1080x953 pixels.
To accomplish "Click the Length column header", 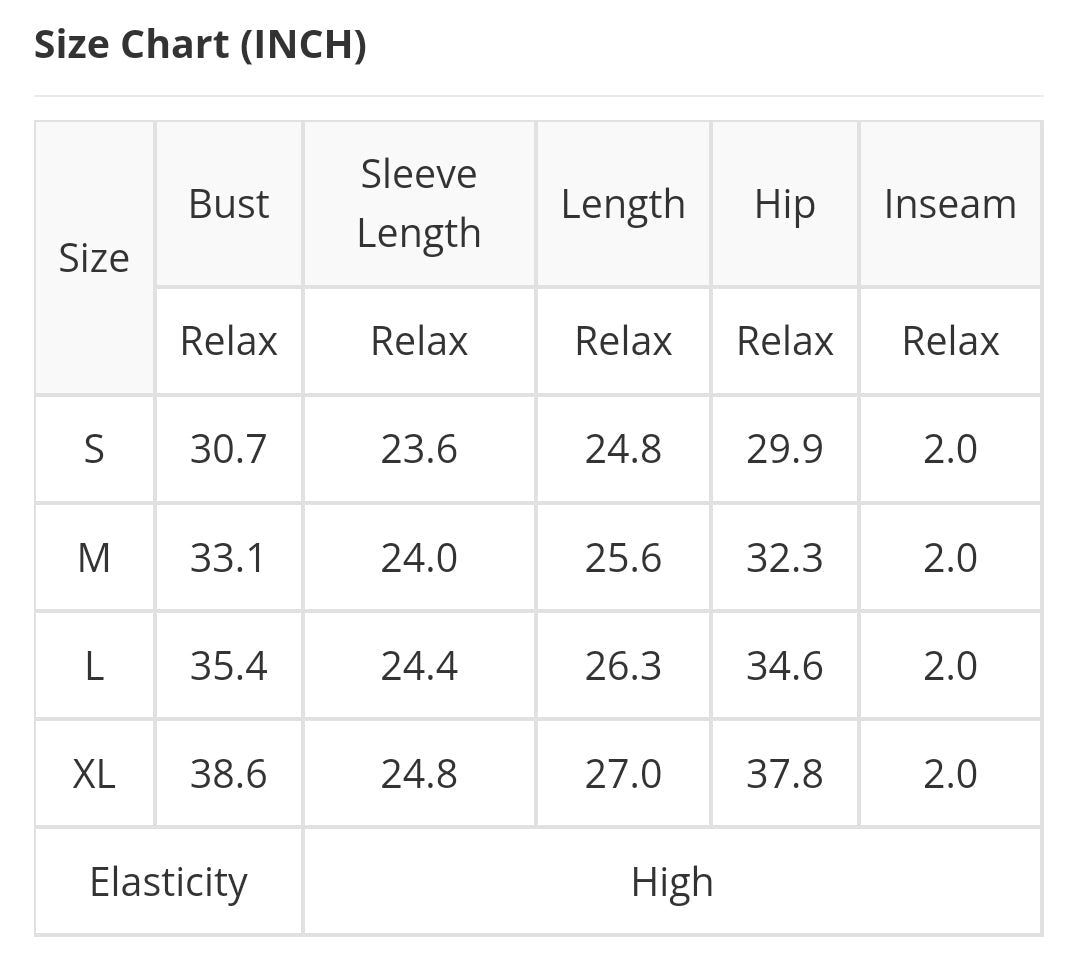I will coord(623,204).
